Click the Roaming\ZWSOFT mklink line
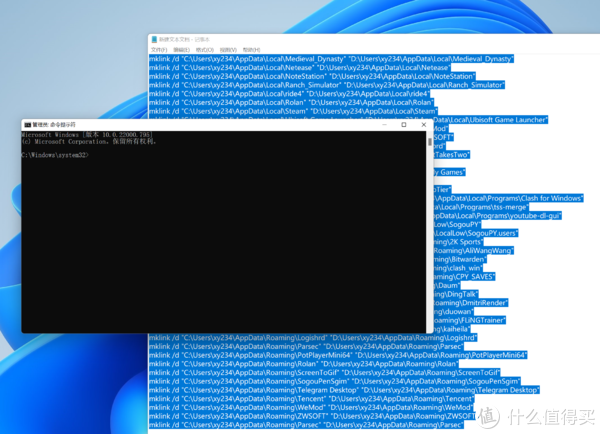 coord(314,416)
